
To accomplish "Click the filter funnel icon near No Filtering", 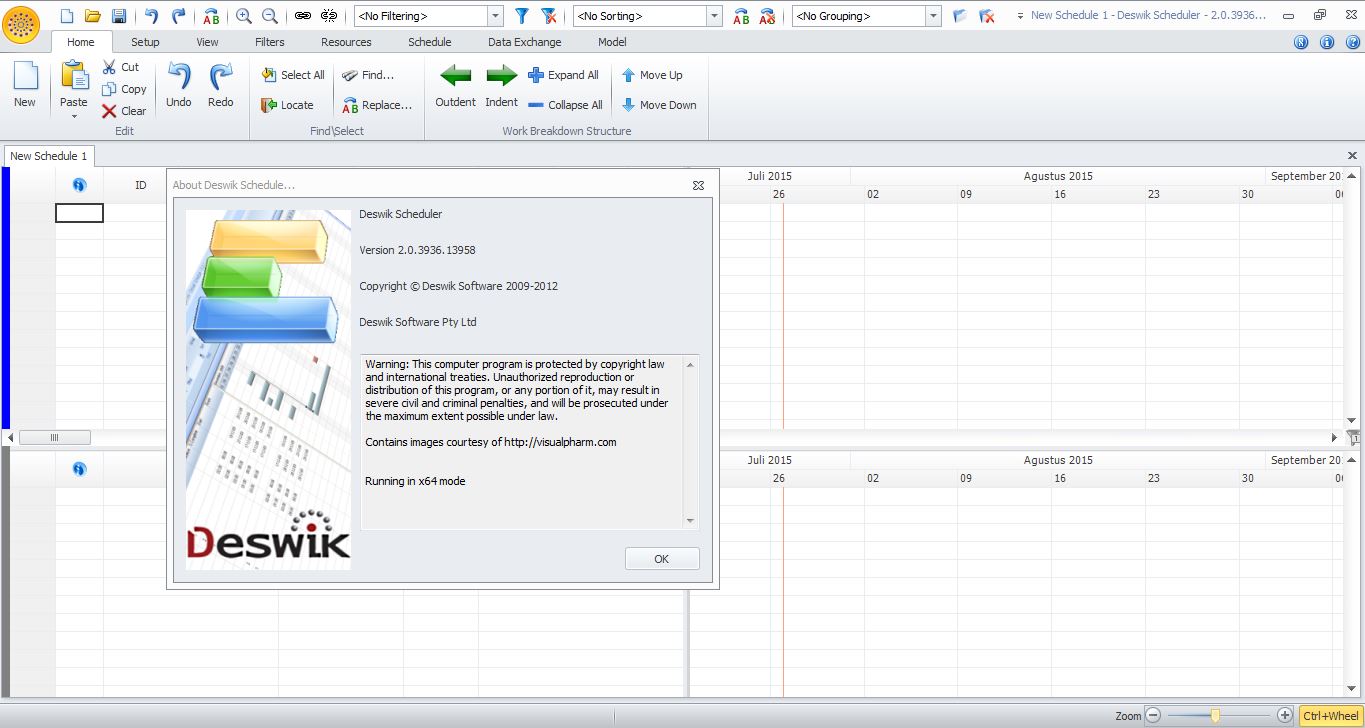I will coord(521,15).
